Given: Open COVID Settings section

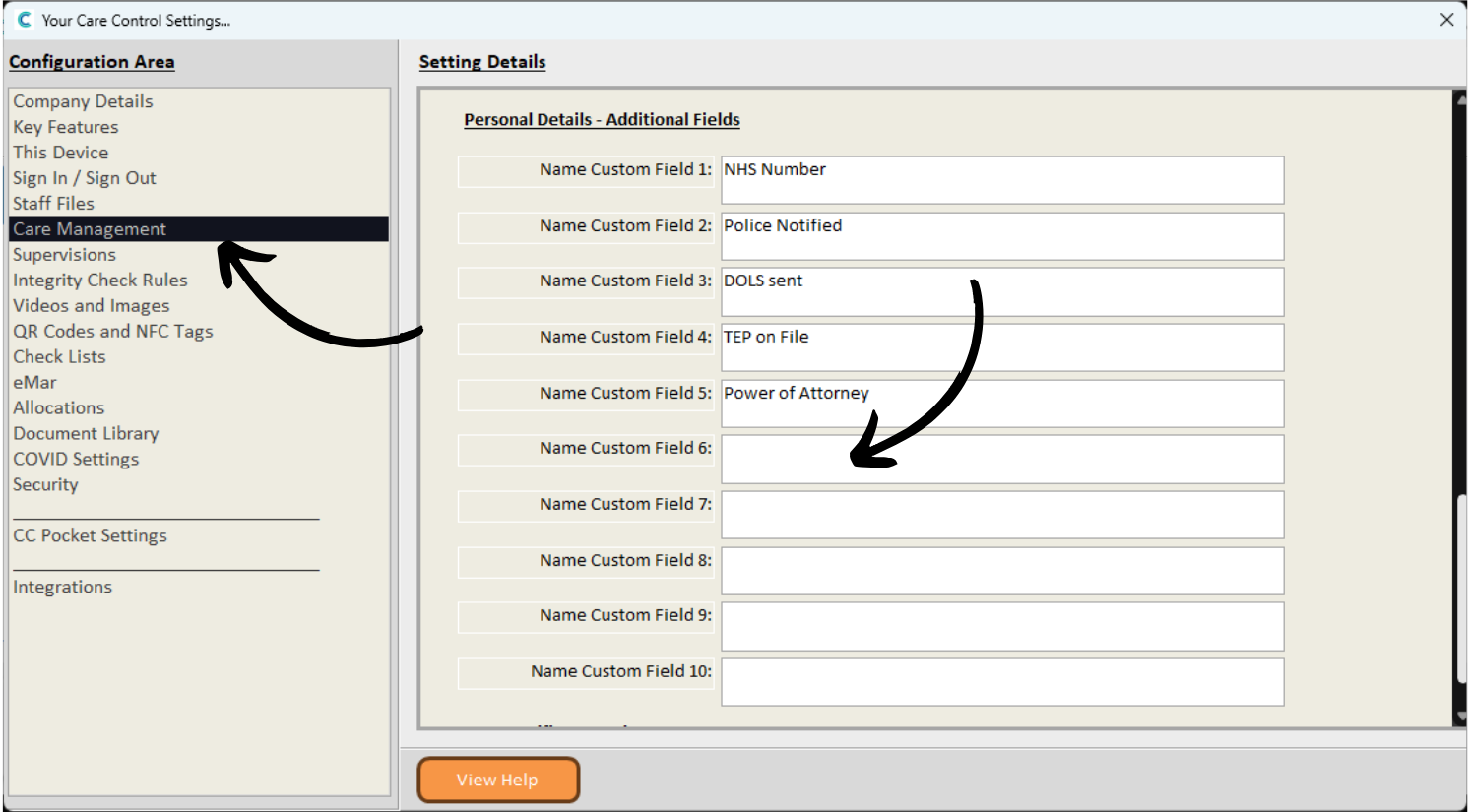Looking at the screenshot, I should [76, 460].
